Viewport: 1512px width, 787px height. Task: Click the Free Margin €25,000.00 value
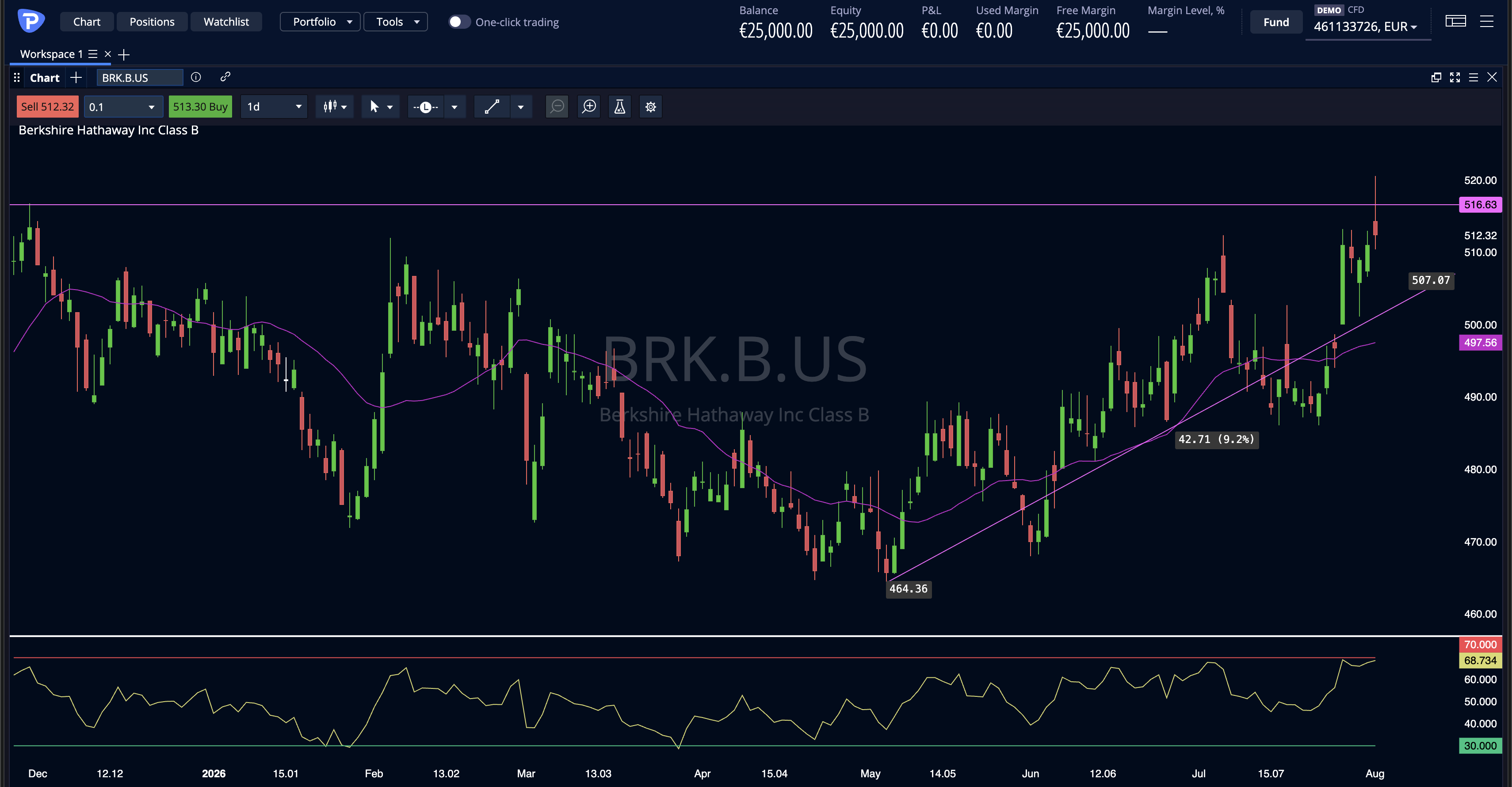coord(1093,31)
